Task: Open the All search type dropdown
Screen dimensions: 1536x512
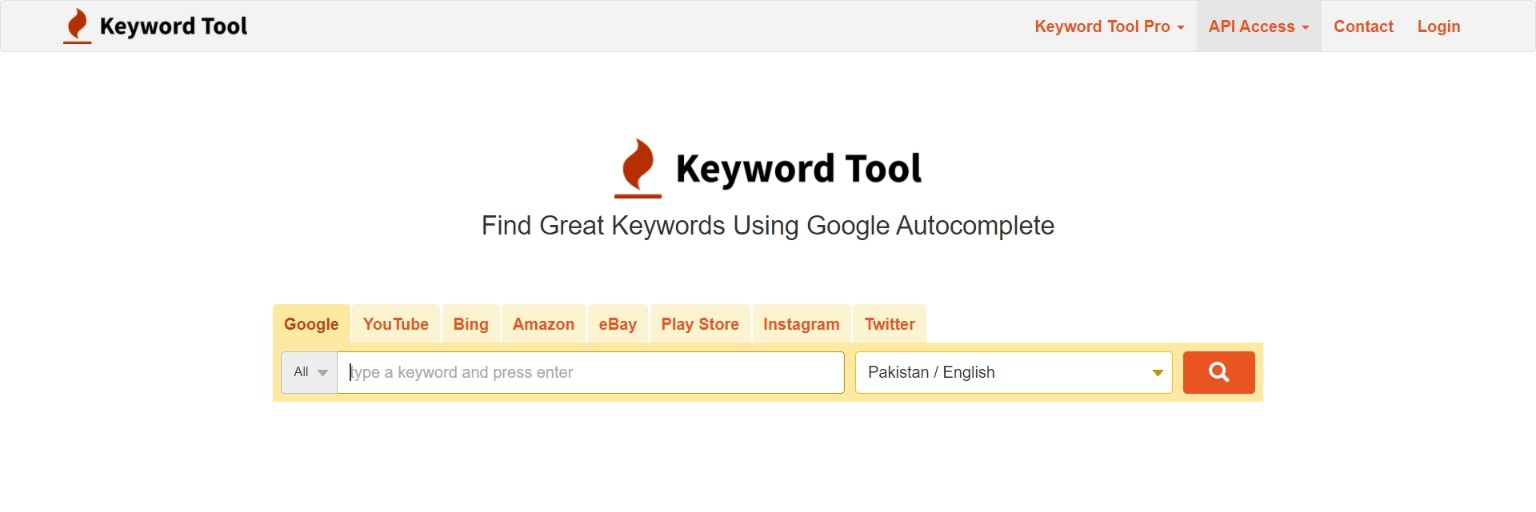Action: [309, 372]
